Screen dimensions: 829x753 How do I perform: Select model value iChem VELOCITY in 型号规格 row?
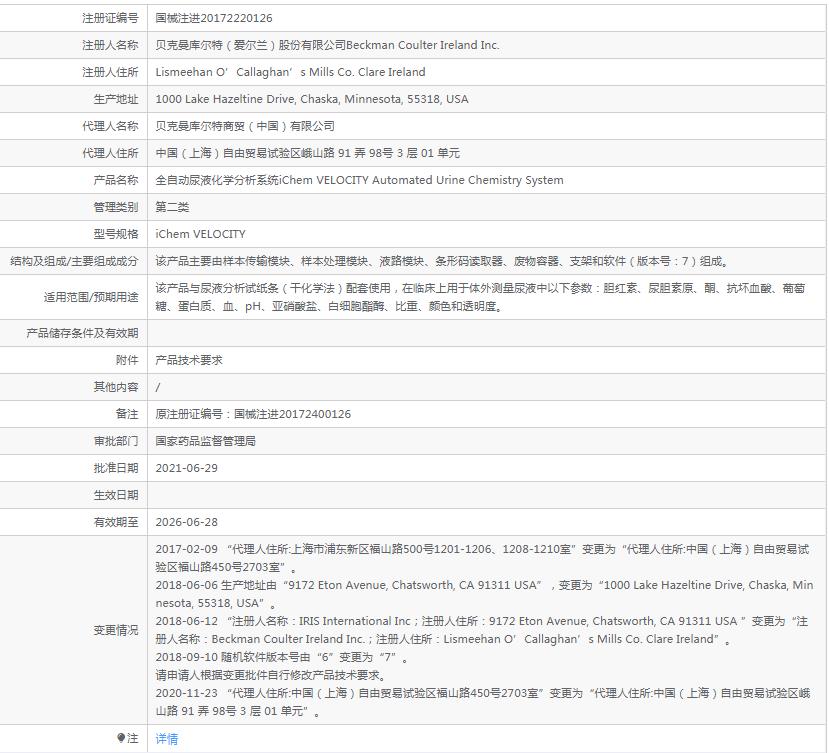pyautogui.click(x=200, y=234)
